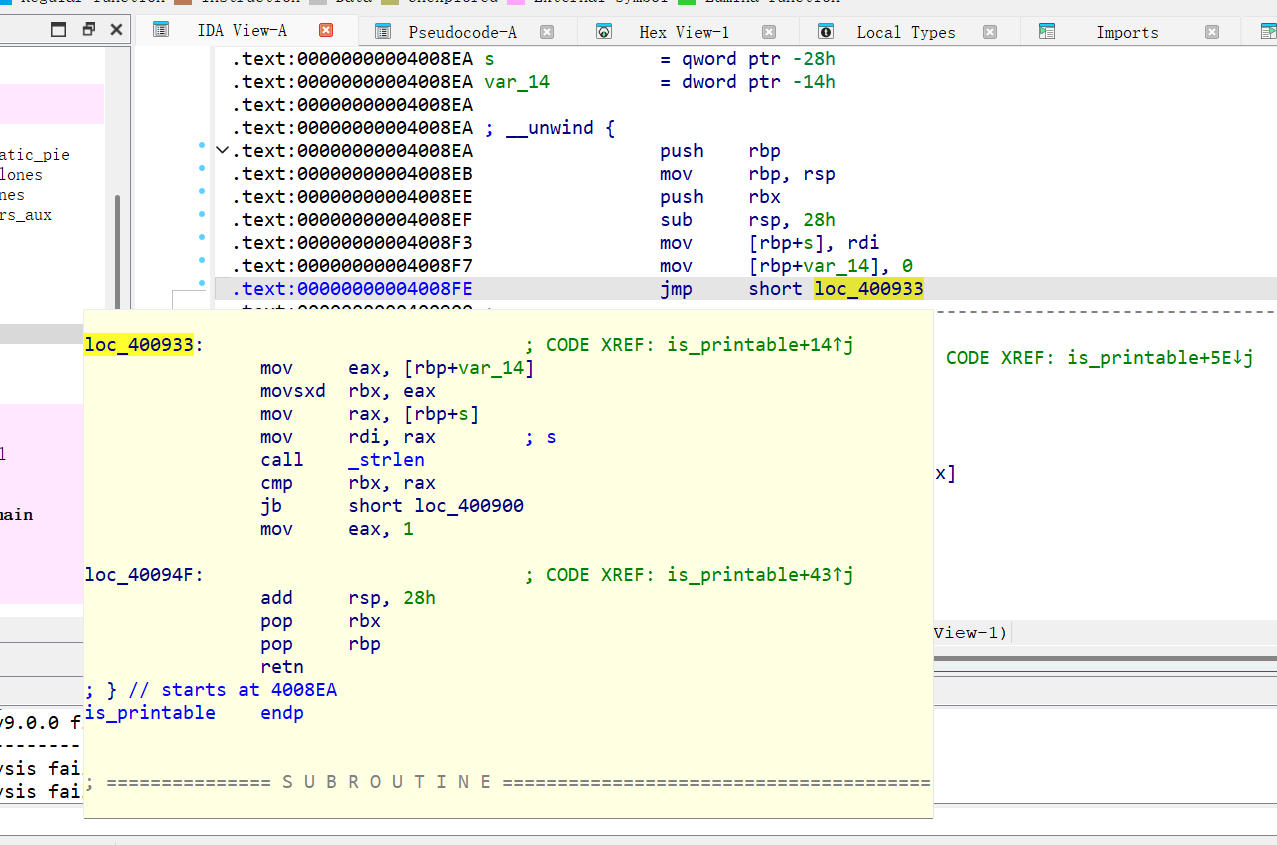The width and height of the screenshot is (1277, 845).
Task: Open the Hex View-1 tab
Action: click(684, 32)
